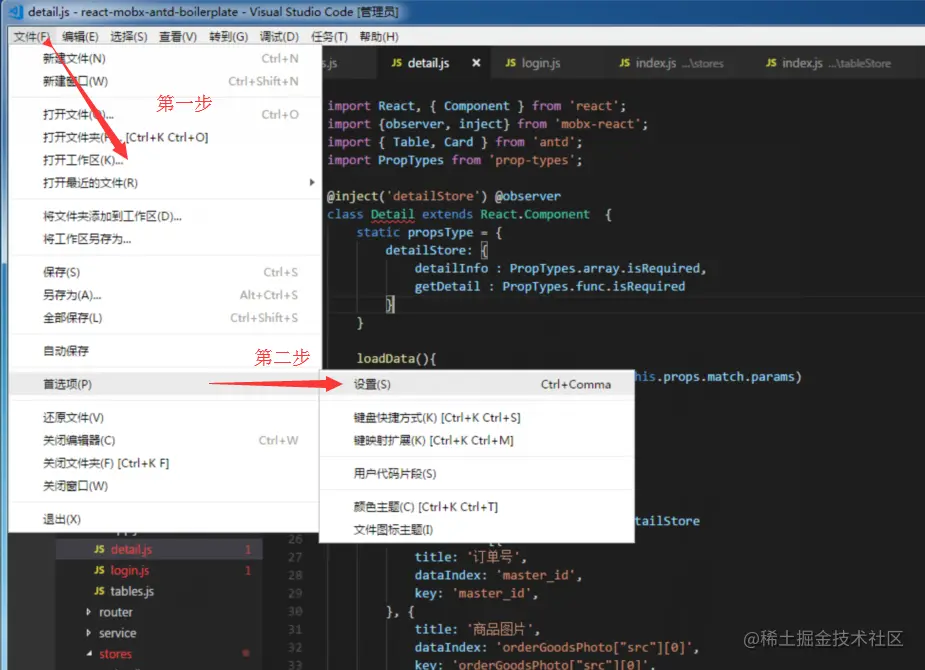Open the 查看(V) menu

[x=178, y=37]
